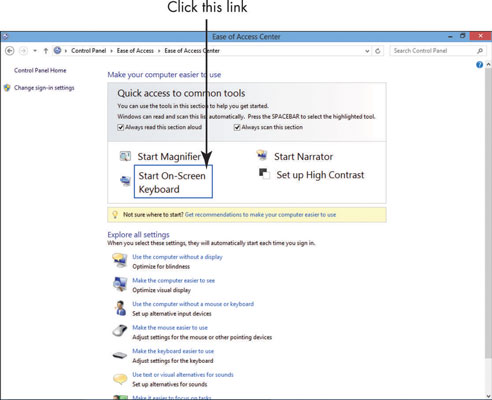Screen dimensions: 492x400
Task: Click the Control Panel globe icon in address bar
Action: [x=58, y=50]
